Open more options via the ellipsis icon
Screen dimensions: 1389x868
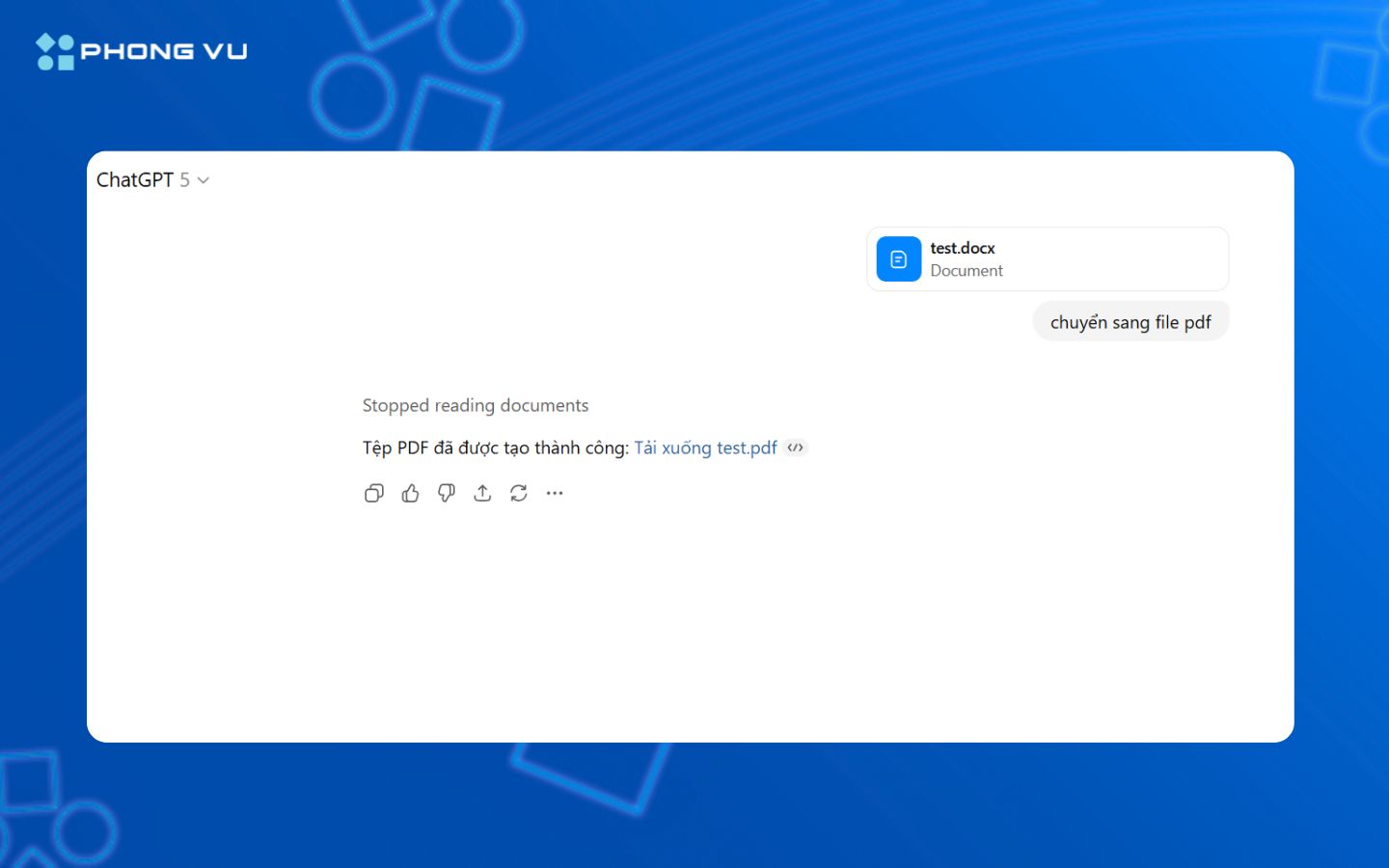(x=555, y=493)
